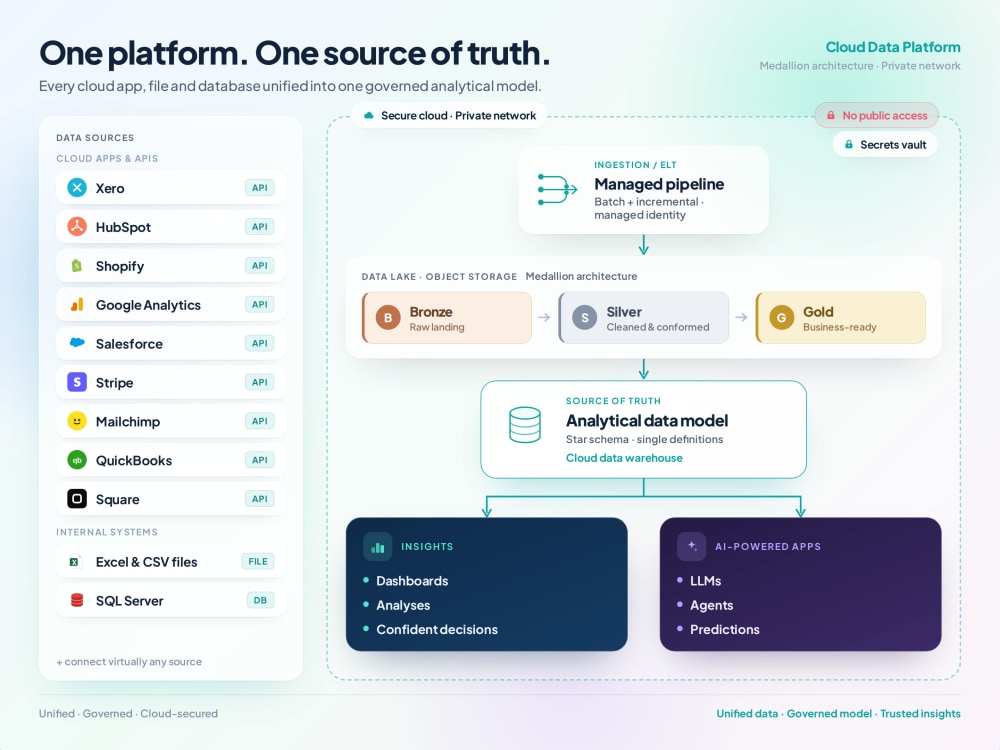The height and width of the screenshot is (750, 1000).
Task: Click the Star schema · single definitions text
Action: click(x=644, y=439)
